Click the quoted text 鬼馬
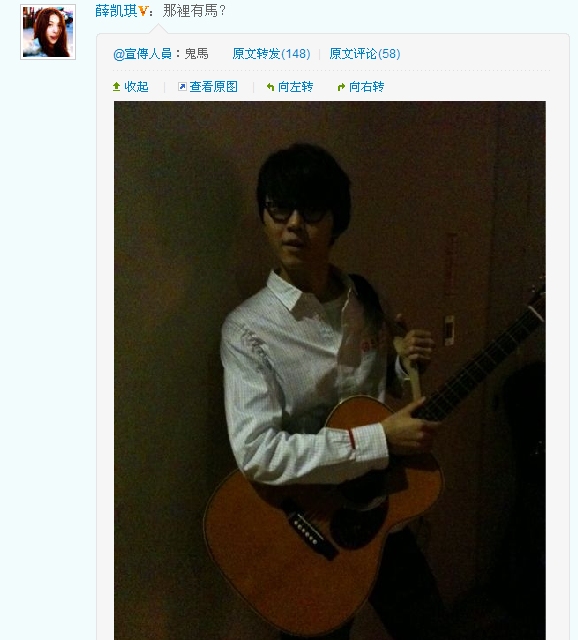Viewport: 578px width, 640px height. click(196, 54)
